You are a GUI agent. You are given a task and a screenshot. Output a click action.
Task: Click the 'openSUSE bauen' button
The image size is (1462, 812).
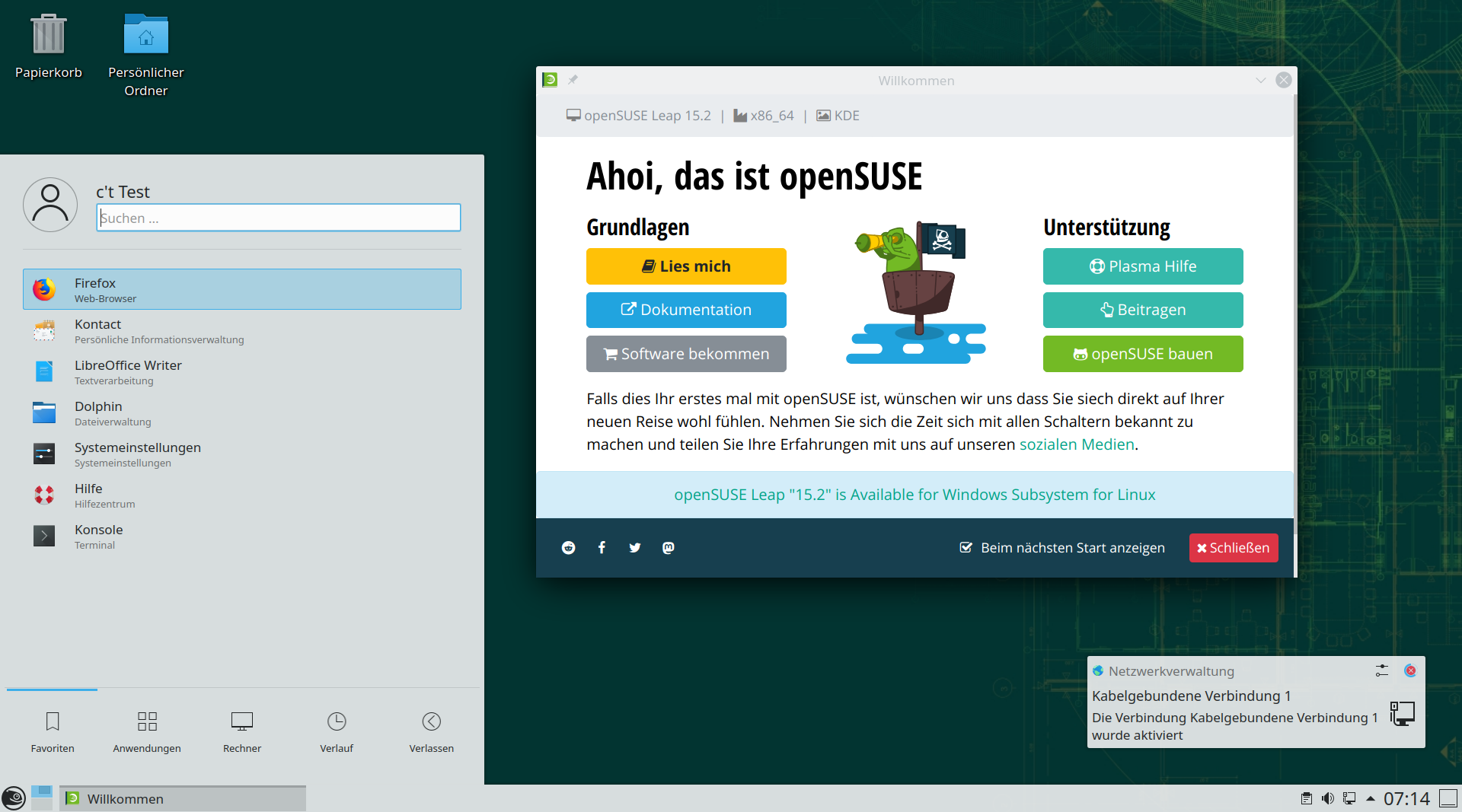(x=1143, y=354)
